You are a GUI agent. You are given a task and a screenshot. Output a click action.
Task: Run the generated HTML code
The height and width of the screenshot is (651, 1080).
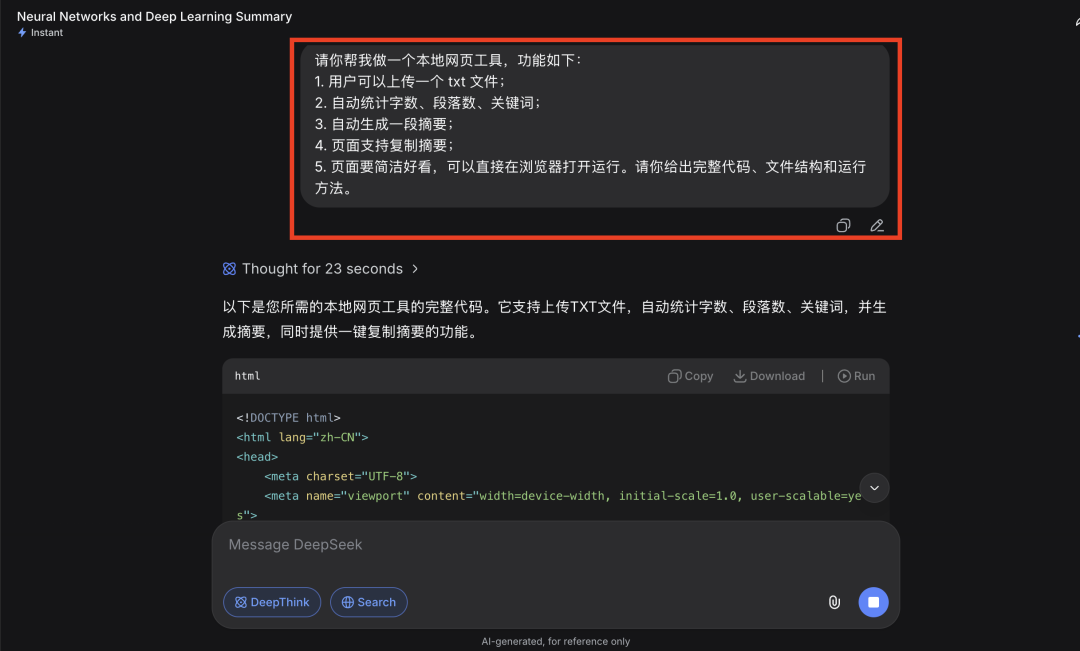[856, 375]
